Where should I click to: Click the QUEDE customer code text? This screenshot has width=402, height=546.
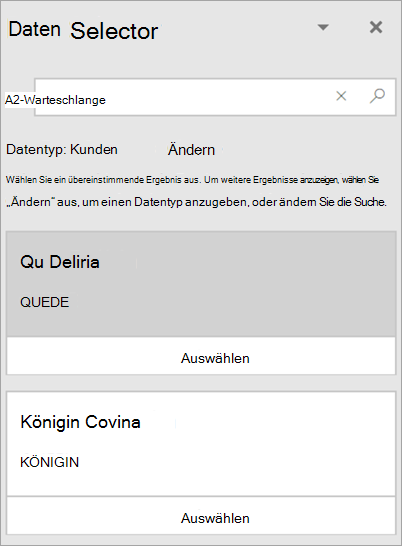pyautogui.click(x=45, y=302)
